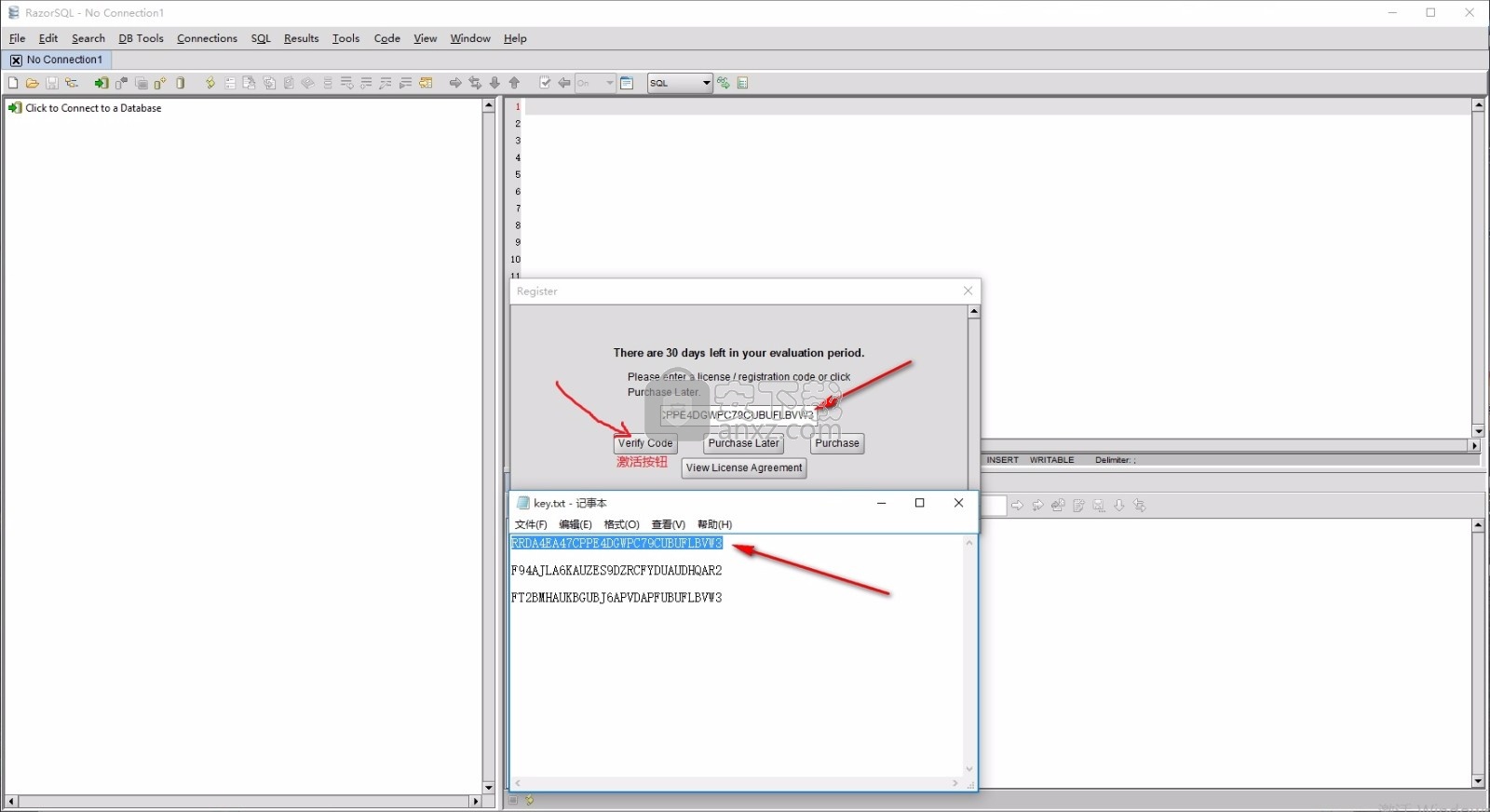
Task: Click the Open File folder icon
Action: [33, 83]
